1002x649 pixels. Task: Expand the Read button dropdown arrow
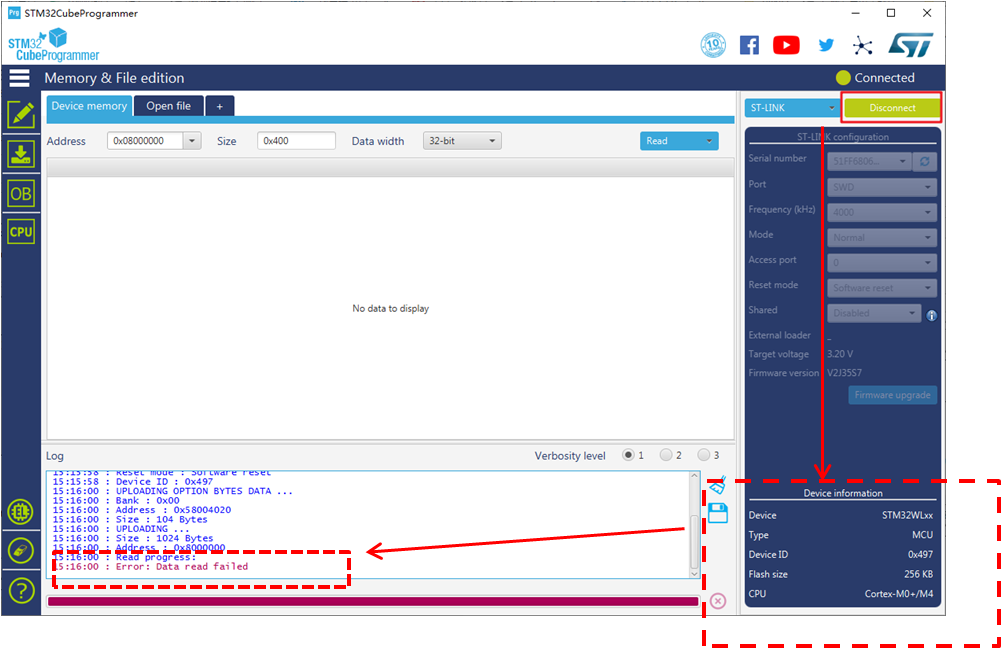coord(709,141)
